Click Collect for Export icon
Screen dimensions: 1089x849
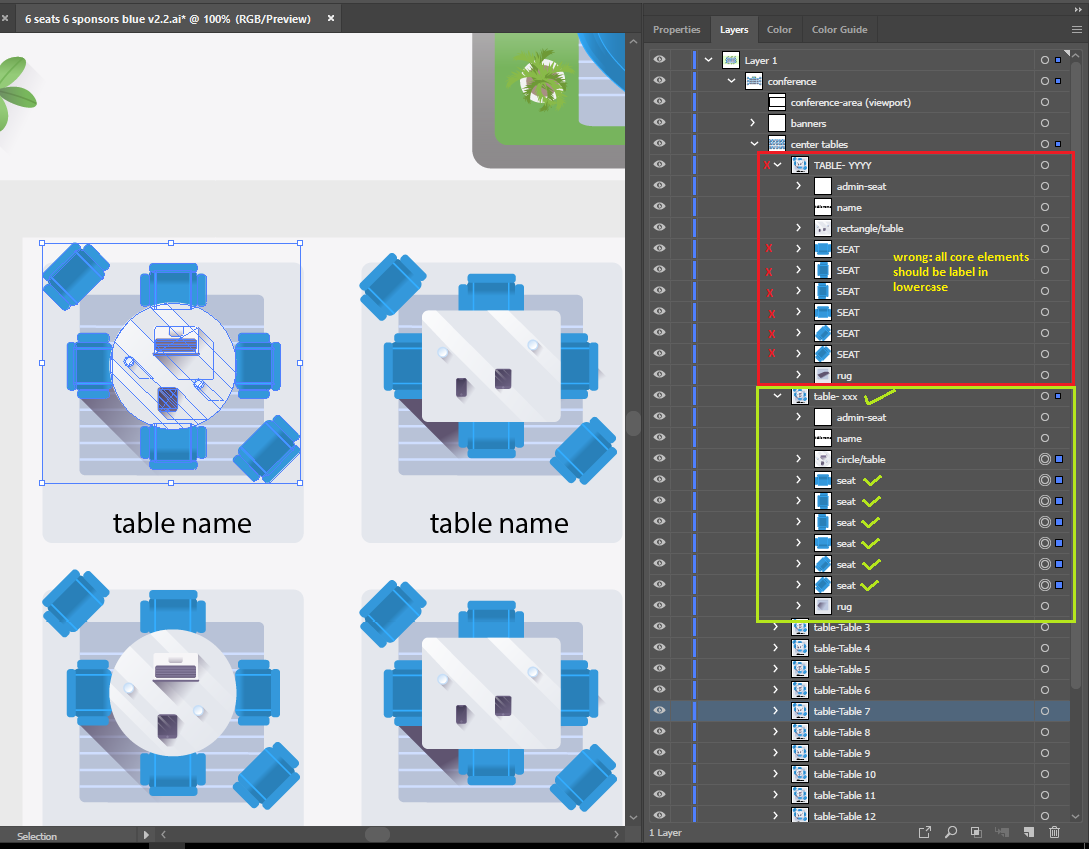[924, 832]
